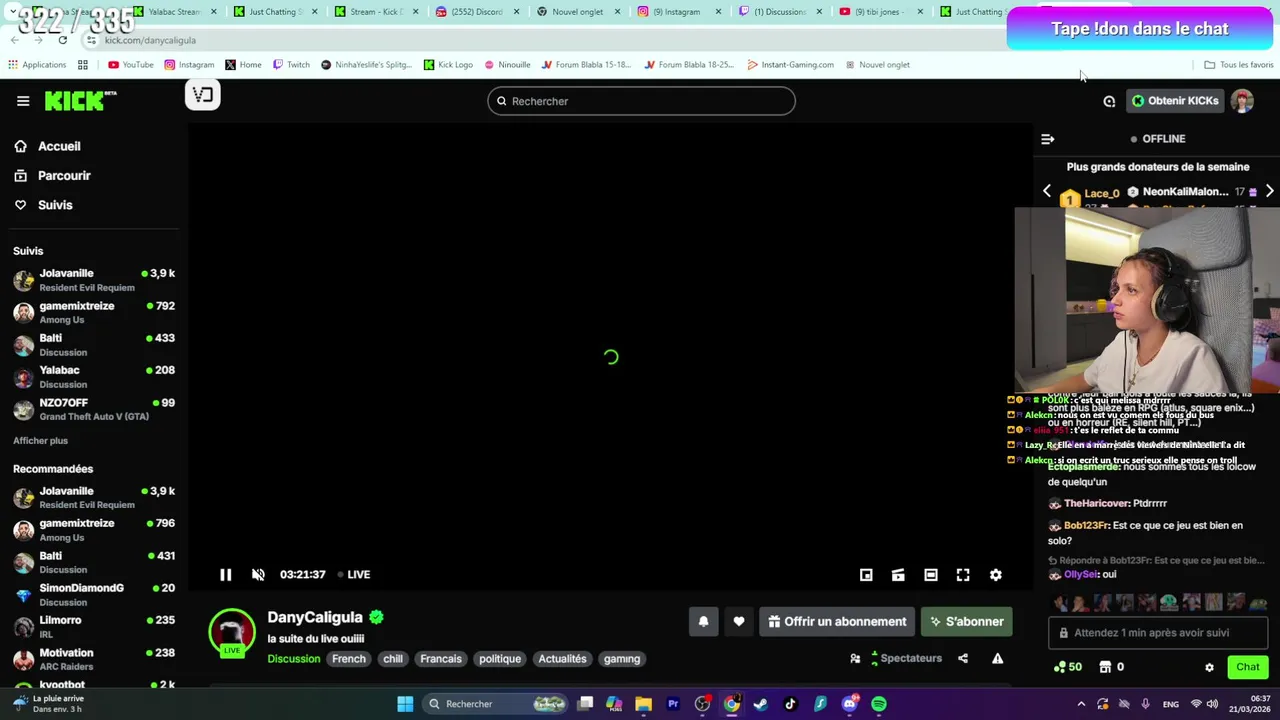Open the Windows Start menu
The image size is (1280, 720).
[x=405, y=704]
